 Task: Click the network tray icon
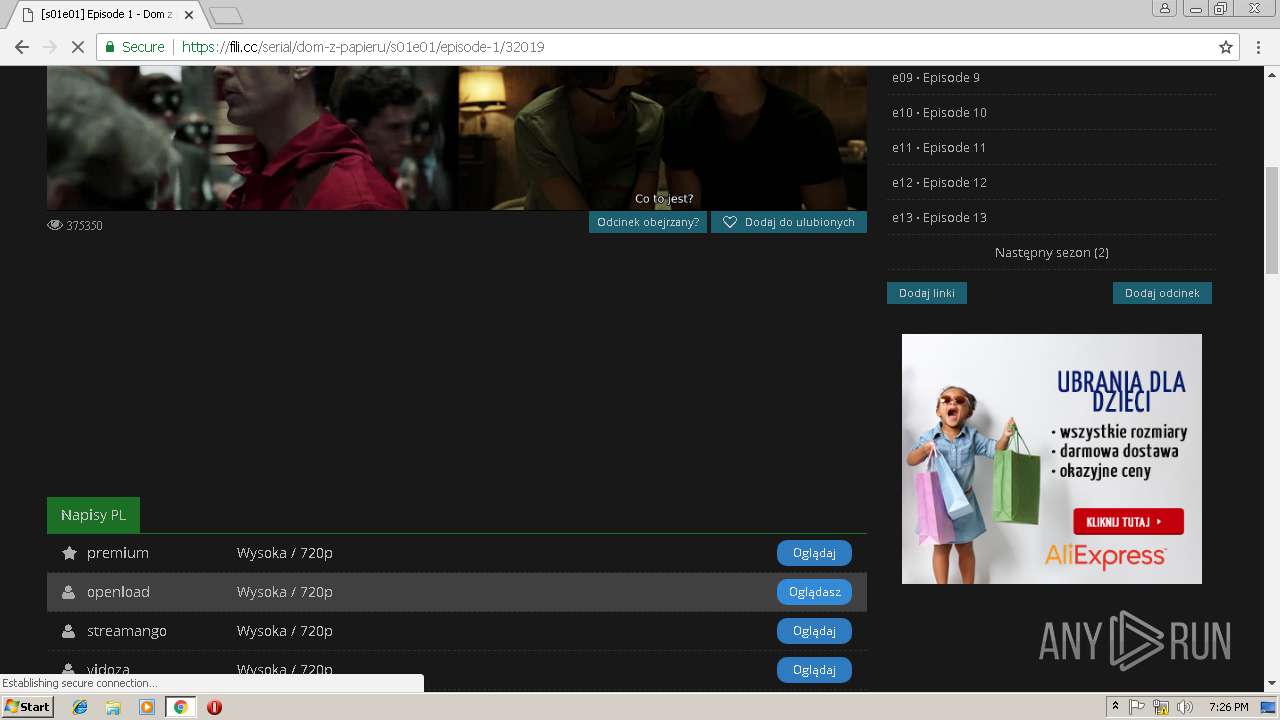click(1161, 707)
